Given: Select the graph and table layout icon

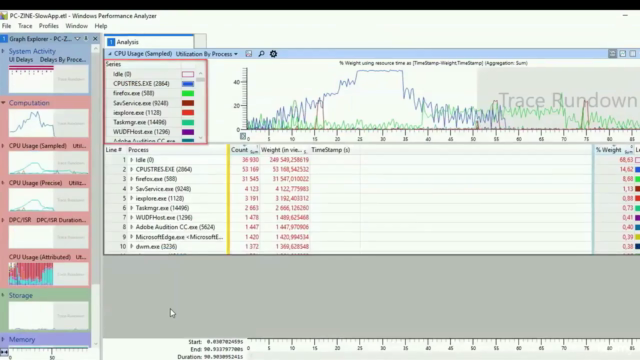Looking at the screenshot, I should [612, 53].
